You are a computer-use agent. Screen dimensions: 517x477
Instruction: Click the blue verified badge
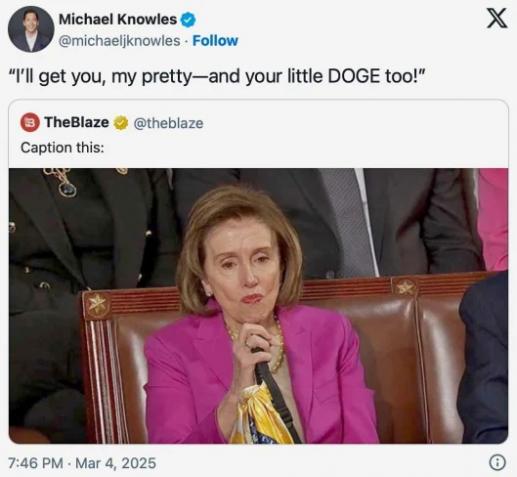pos(188,20)
